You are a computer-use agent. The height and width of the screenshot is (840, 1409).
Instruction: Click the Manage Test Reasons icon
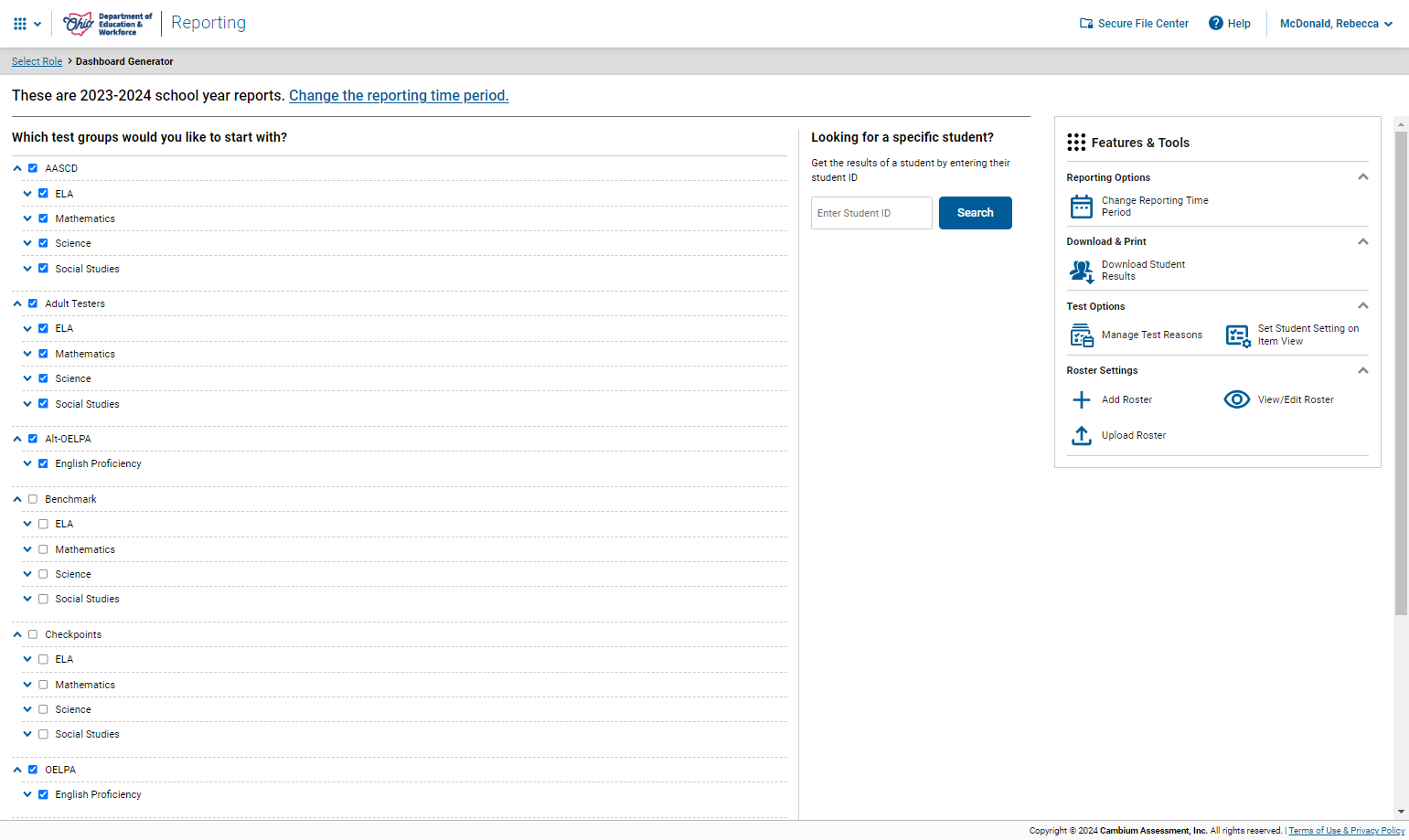tap(1082, 335)
